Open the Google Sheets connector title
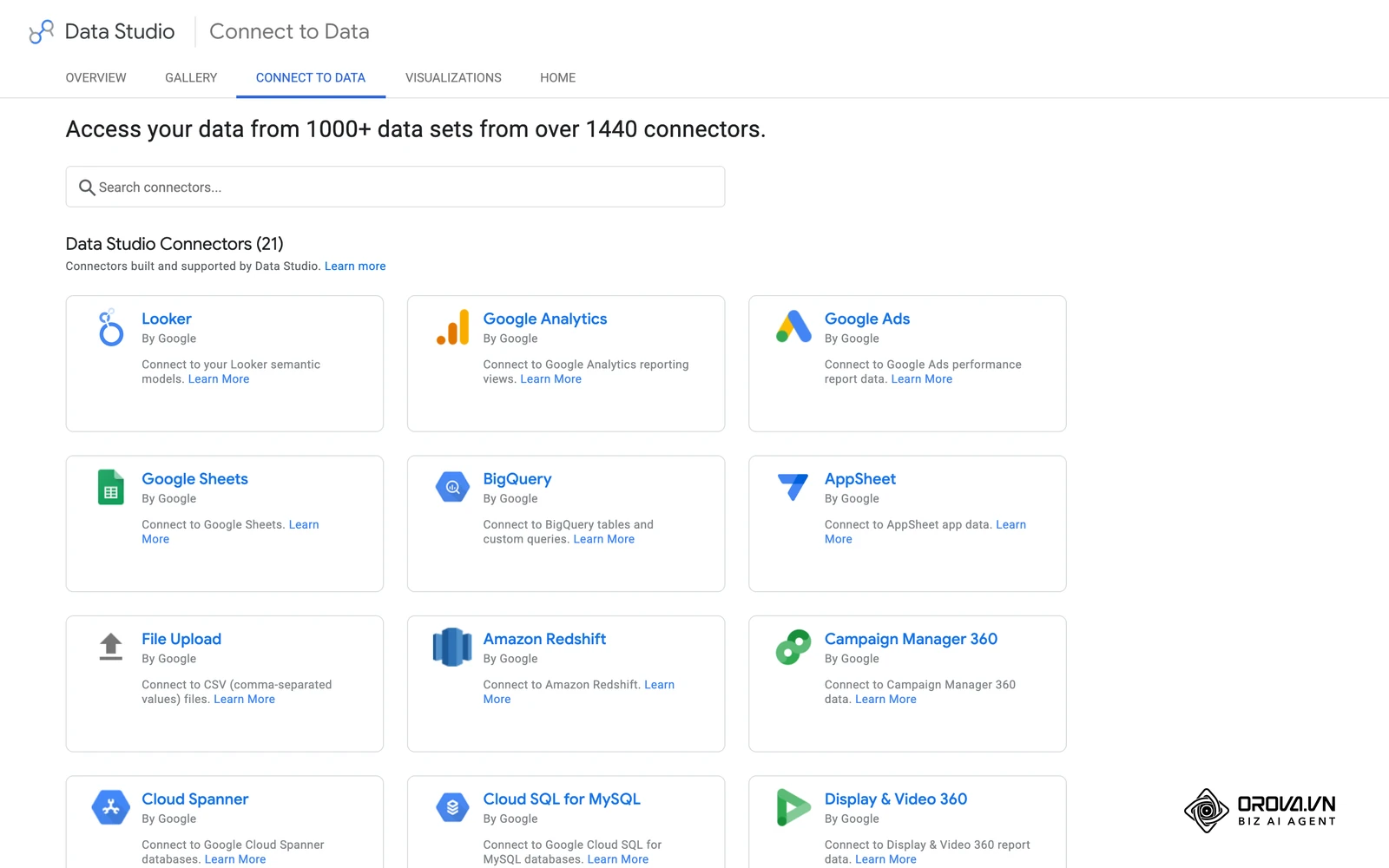This screenshot has height=868, width=1389. coord(195,479)
